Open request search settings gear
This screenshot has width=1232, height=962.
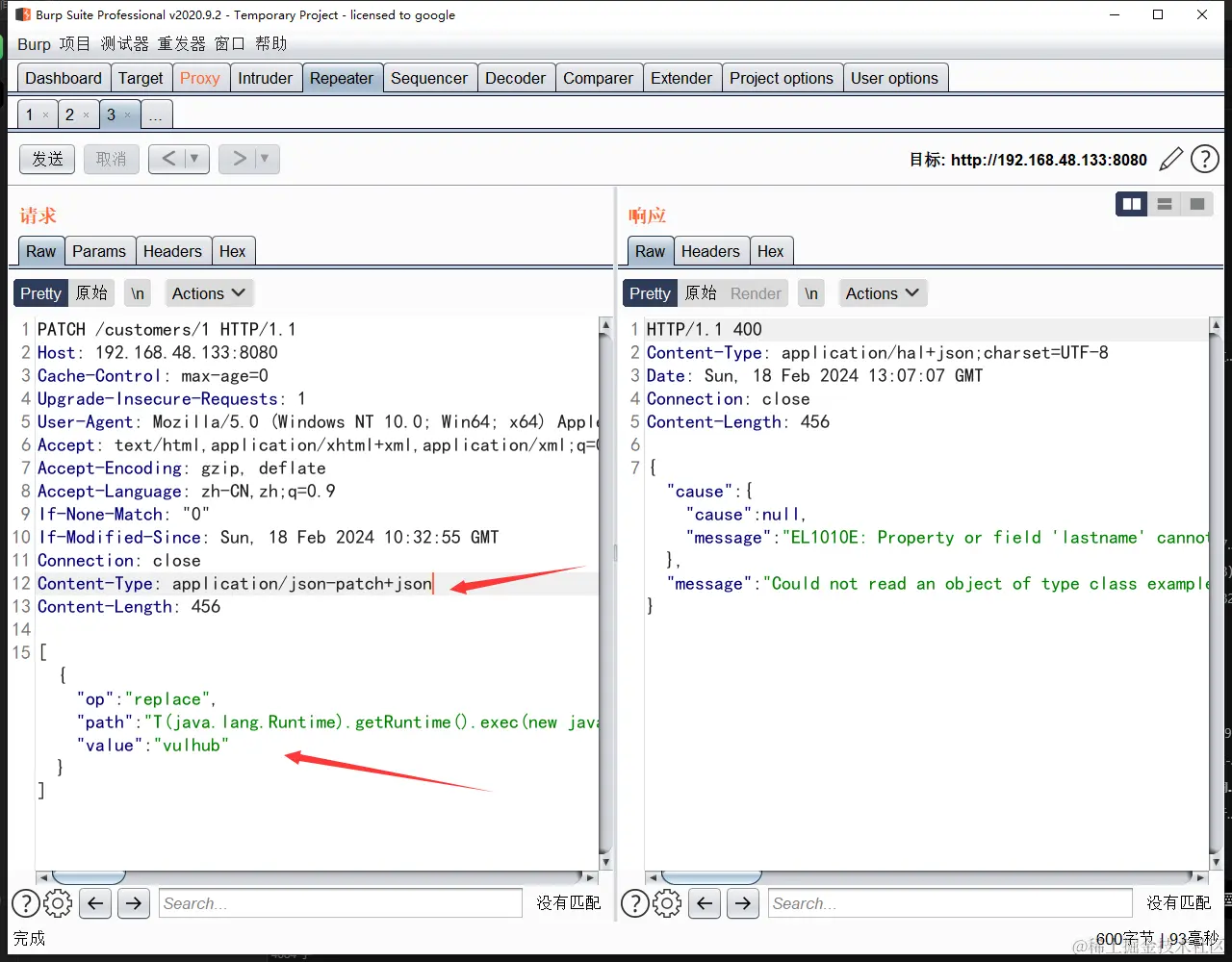coord(58,903)
